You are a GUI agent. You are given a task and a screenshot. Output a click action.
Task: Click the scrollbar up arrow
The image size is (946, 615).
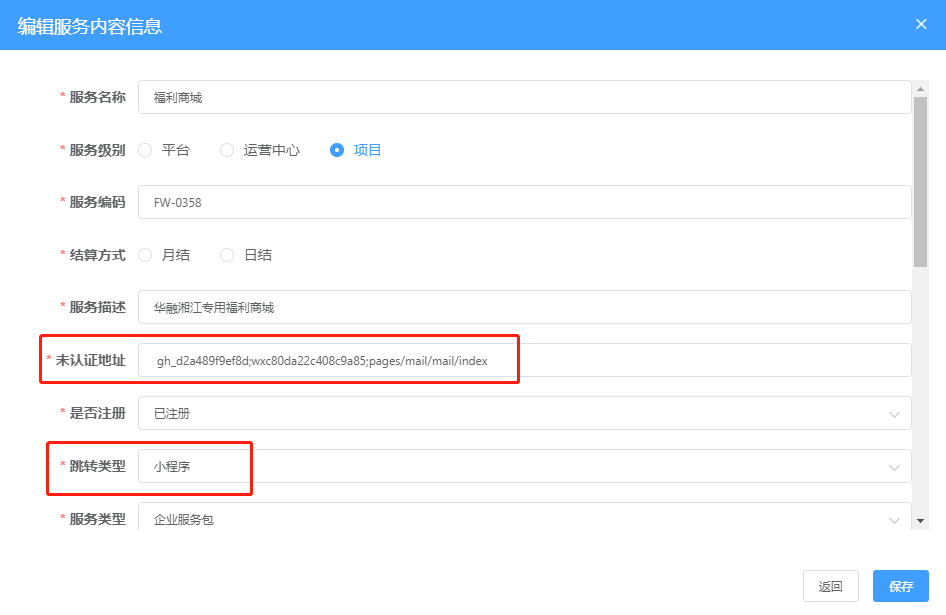coord(920,87)
